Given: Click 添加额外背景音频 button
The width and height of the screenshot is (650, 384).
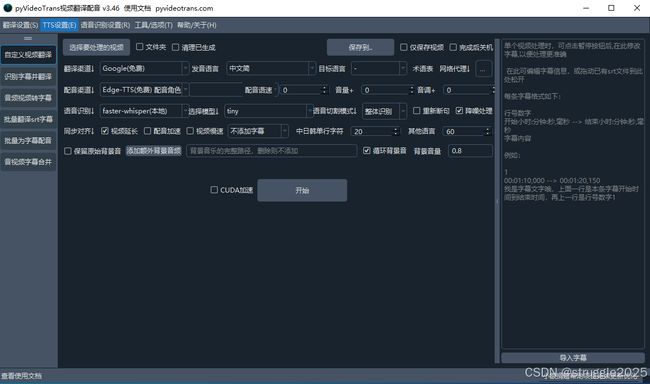Looking at the screenshot, I should [x=154, y=151].
